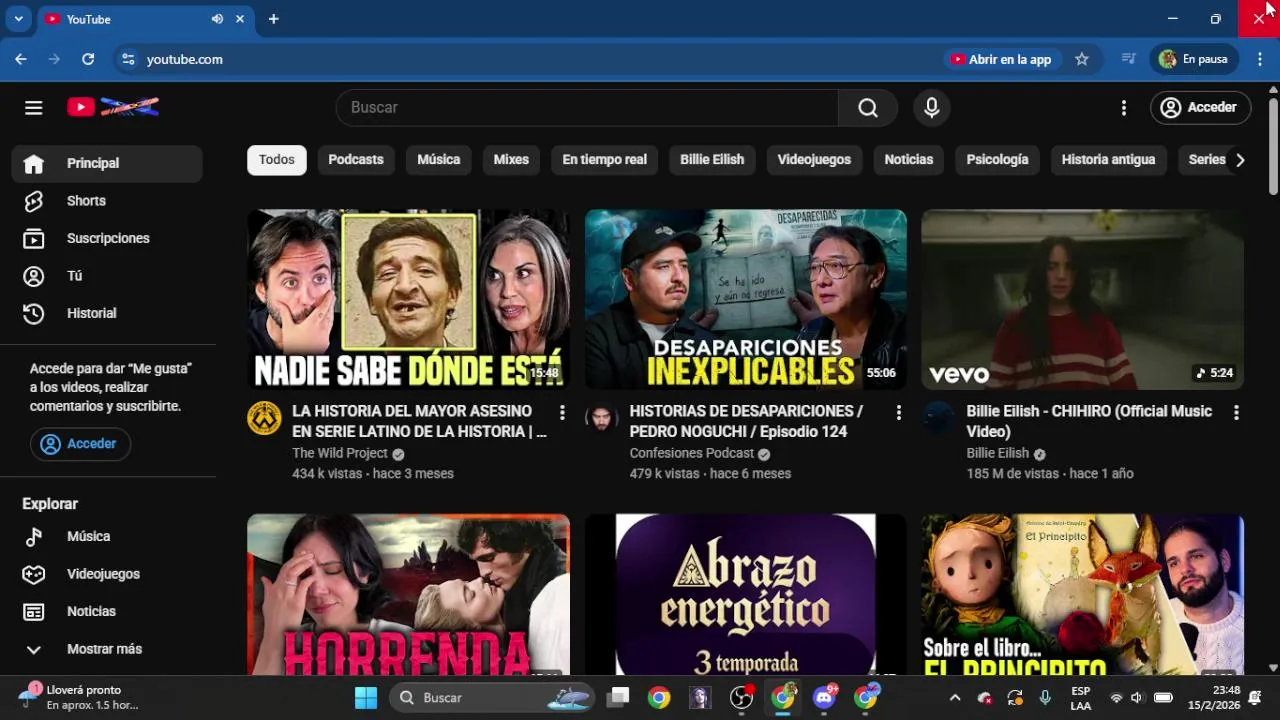Select the Psicología filter chip
Viewport: 1280px width, 720px height.
997,160
